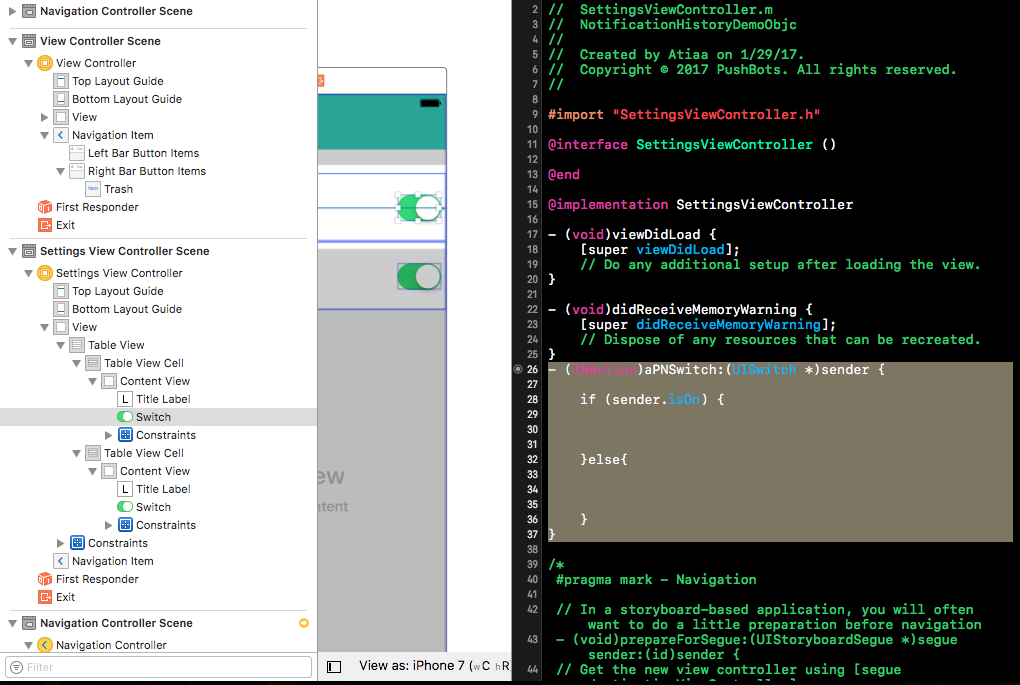Expand the top Navigation Controller Scene
This screenshot has height=685, width=1020.
click(12, 11)
